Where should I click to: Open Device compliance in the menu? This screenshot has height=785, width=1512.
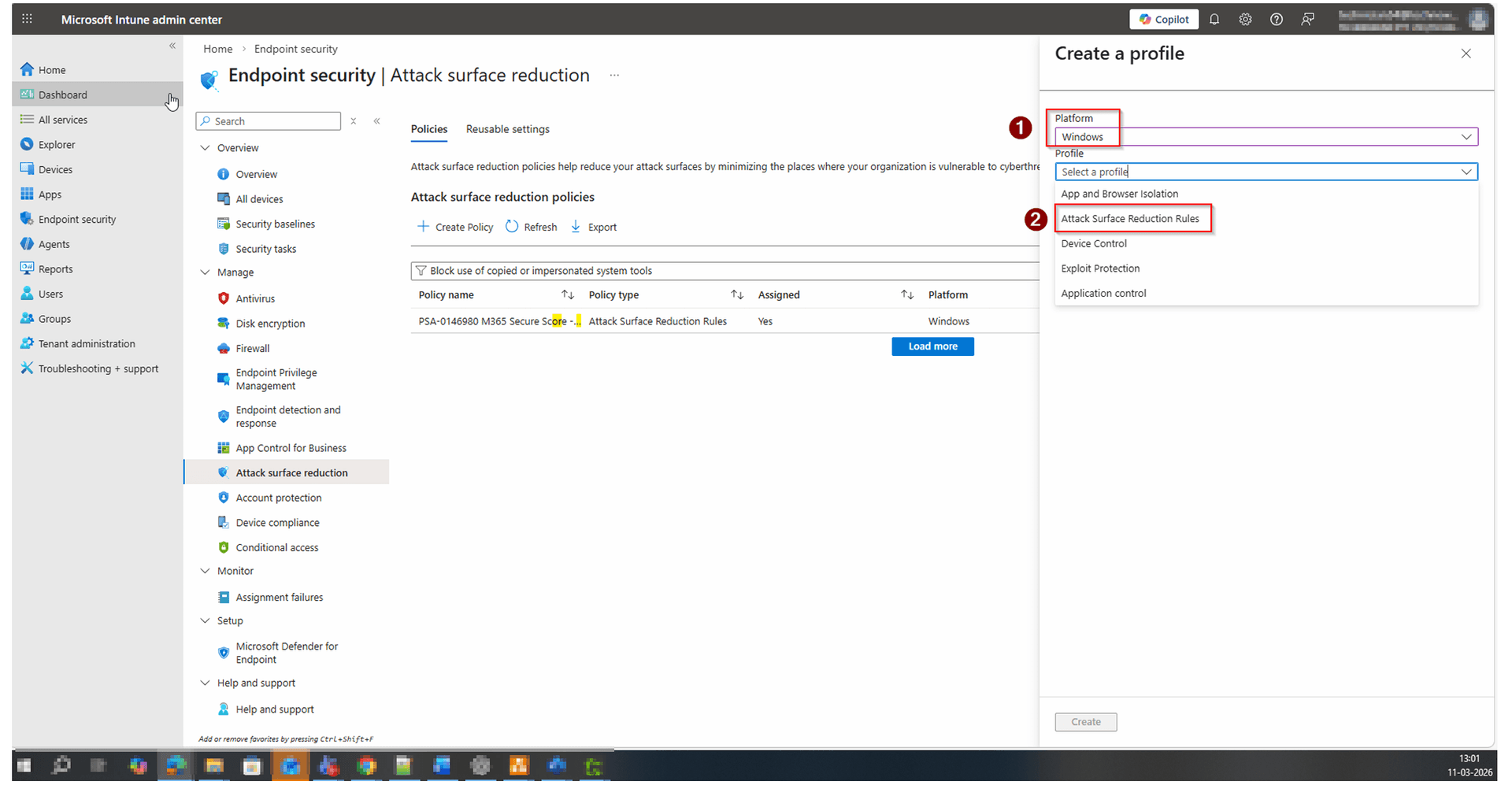(x=277, y=523)
